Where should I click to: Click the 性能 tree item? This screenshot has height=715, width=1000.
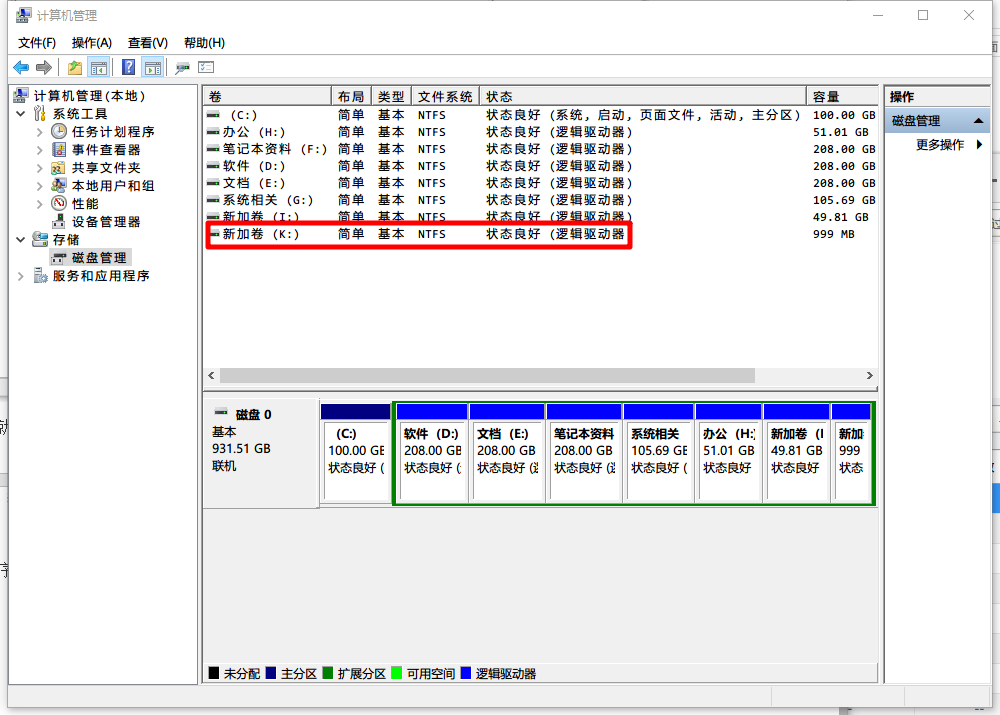(x=85, y=204)
